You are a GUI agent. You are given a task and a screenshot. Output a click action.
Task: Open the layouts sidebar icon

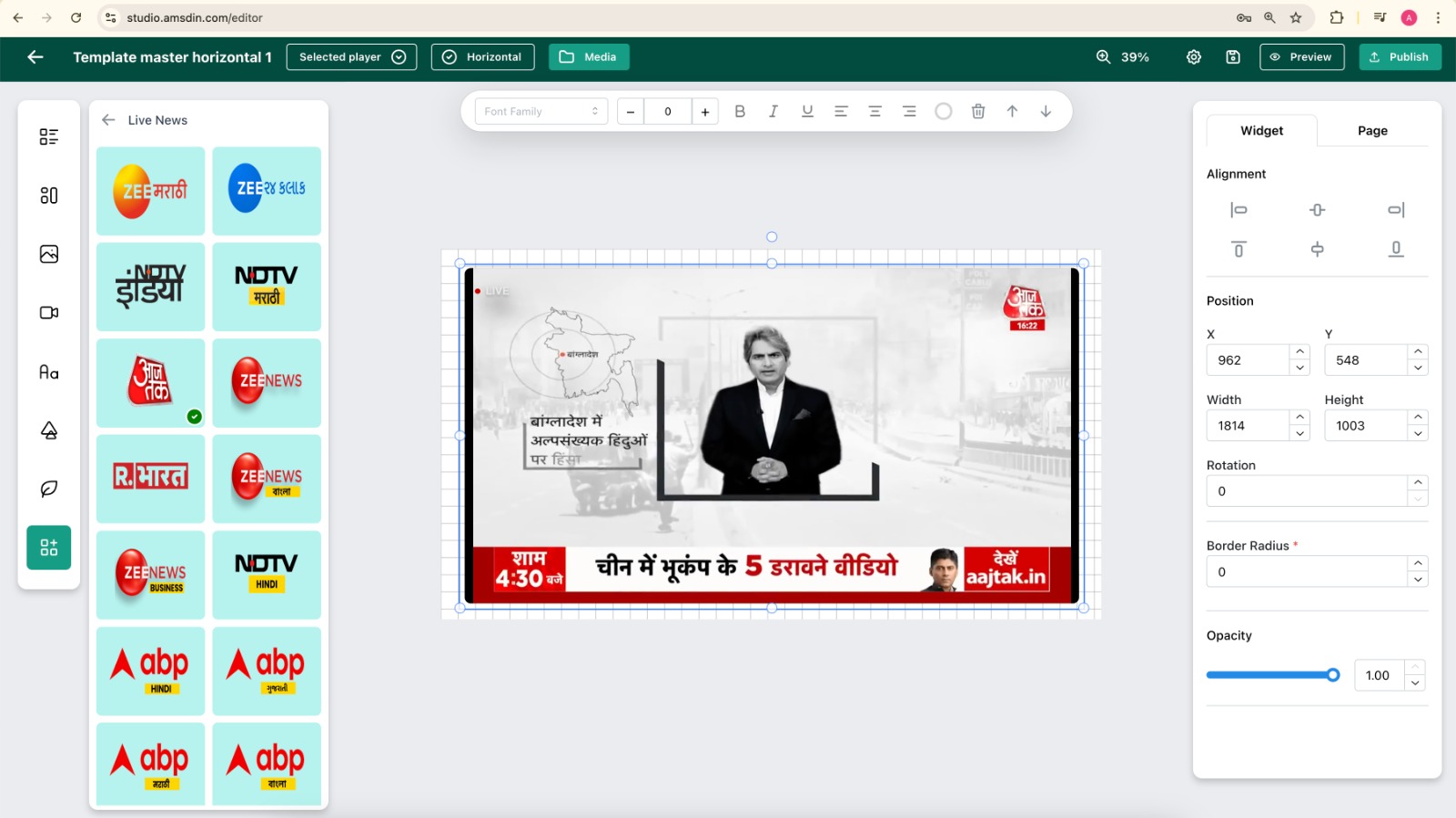pos(49,196)
